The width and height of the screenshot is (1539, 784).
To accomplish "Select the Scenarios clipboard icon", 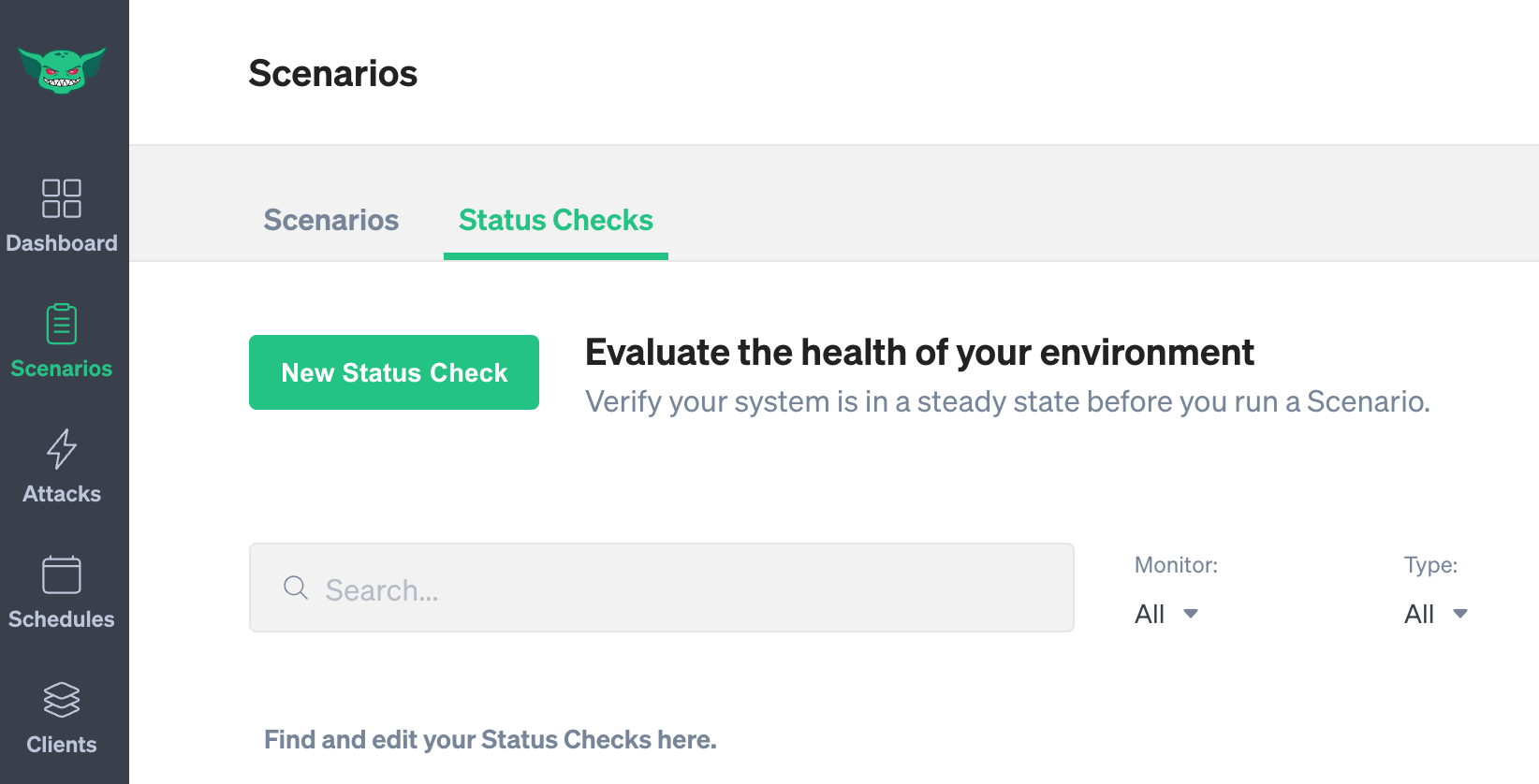I will [x=62, y=323].
